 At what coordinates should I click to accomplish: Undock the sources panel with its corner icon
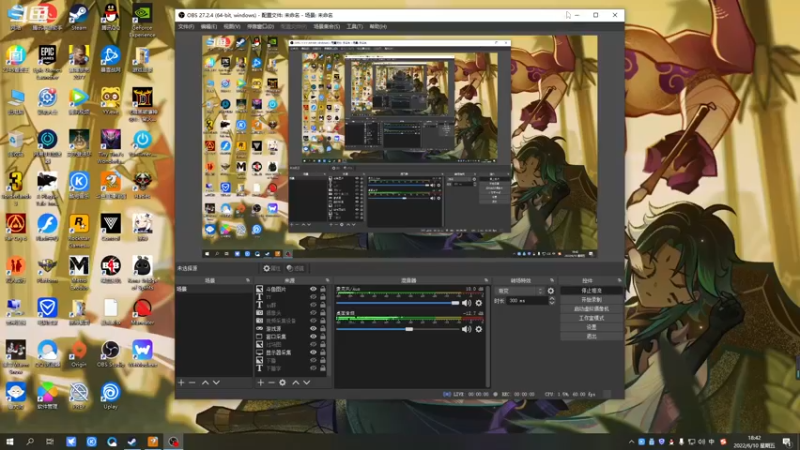pyautogui.click(x=327, y=281)
